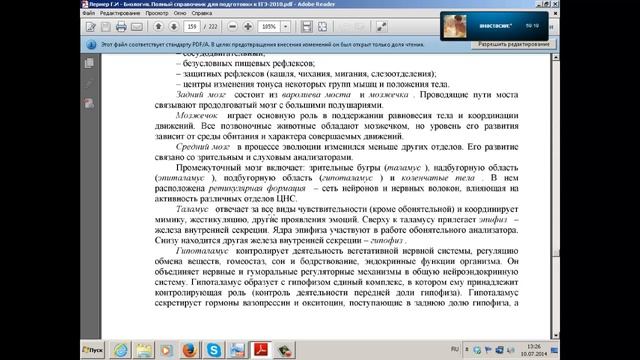Click the vertical scrollbar thumb
640x360 pixels.
[x=556, y=252]
